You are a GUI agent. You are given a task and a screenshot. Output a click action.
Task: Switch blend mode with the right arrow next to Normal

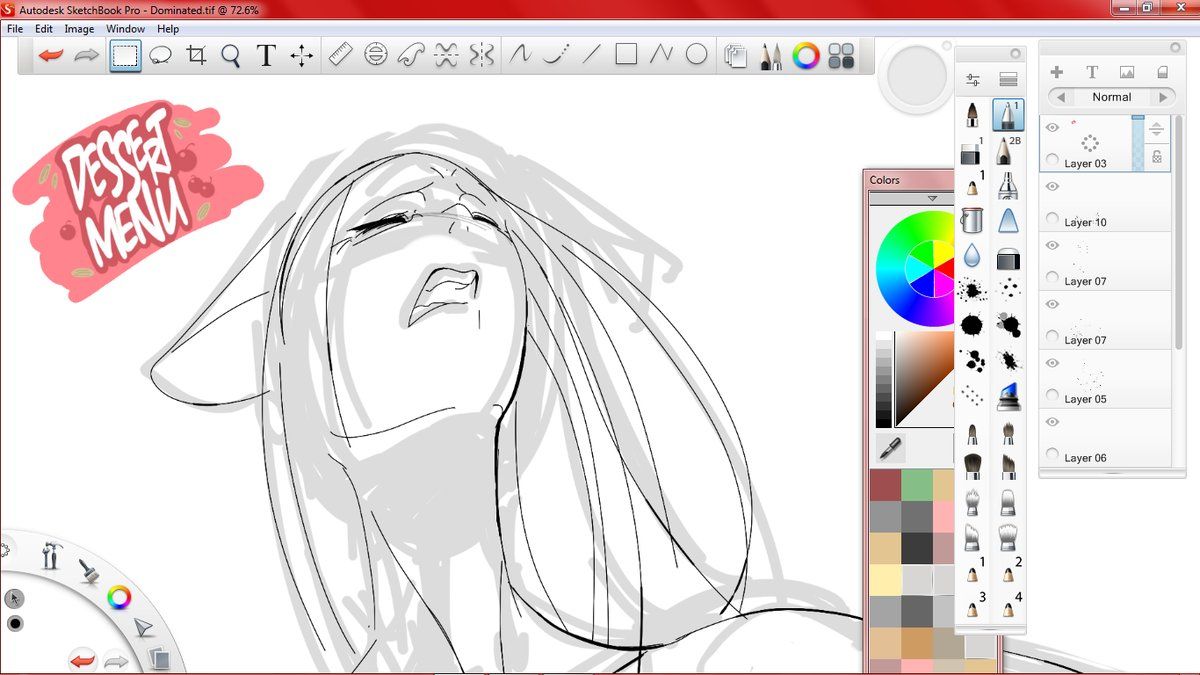[x=1162, y=97]
